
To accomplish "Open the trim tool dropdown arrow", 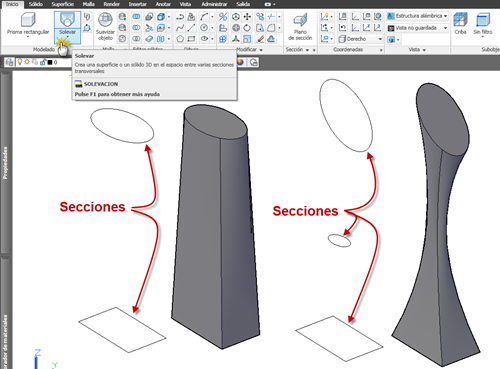I will 279,17.
